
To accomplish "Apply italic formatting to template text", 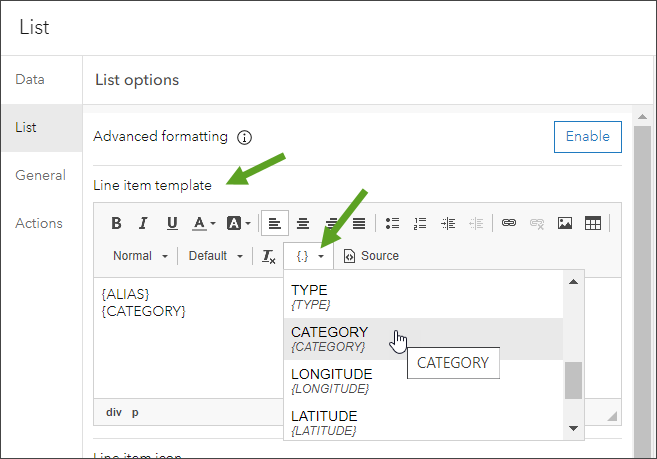I will (x=143, y=223).
